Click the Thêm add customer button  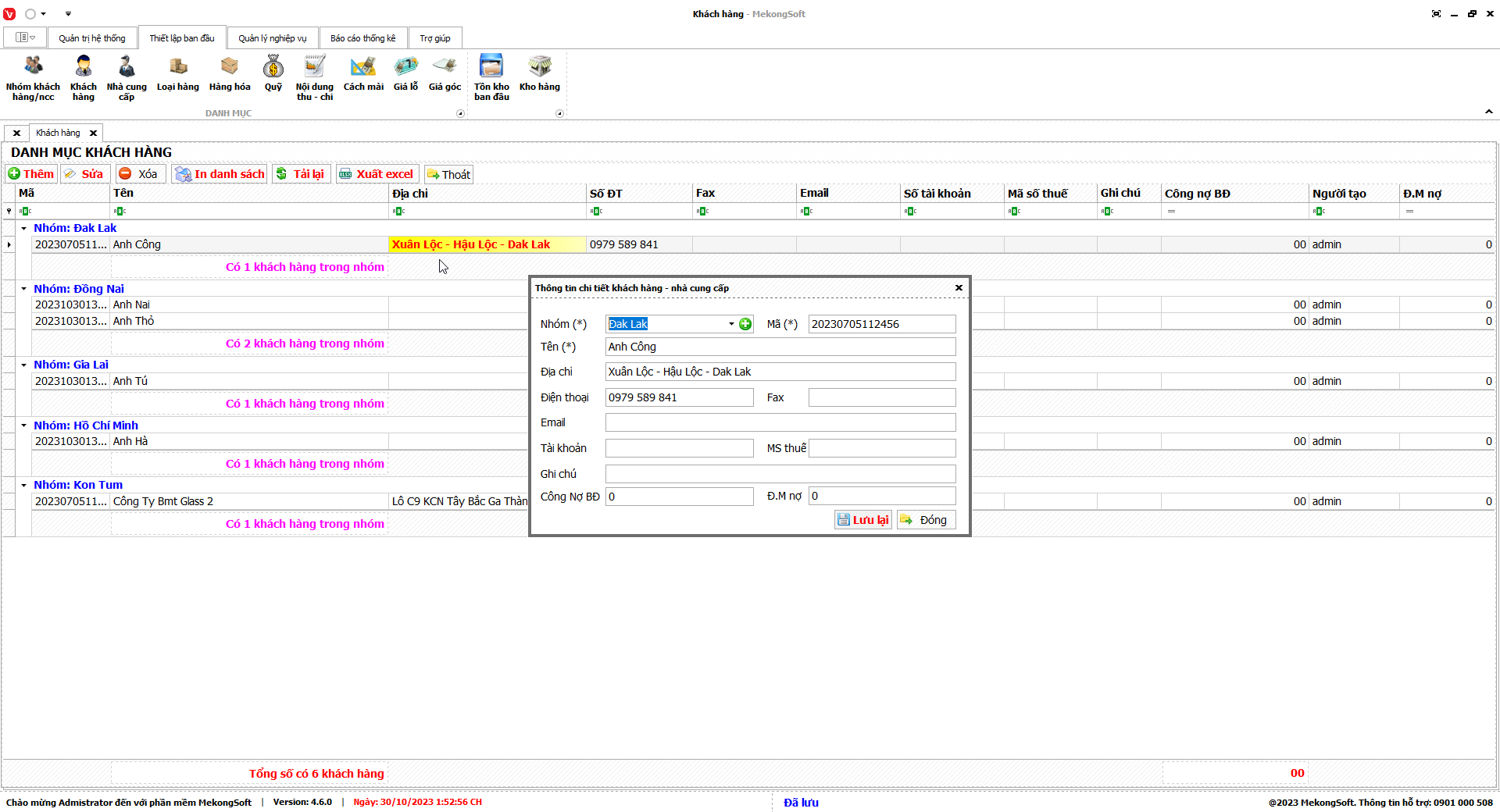(31, 174)
